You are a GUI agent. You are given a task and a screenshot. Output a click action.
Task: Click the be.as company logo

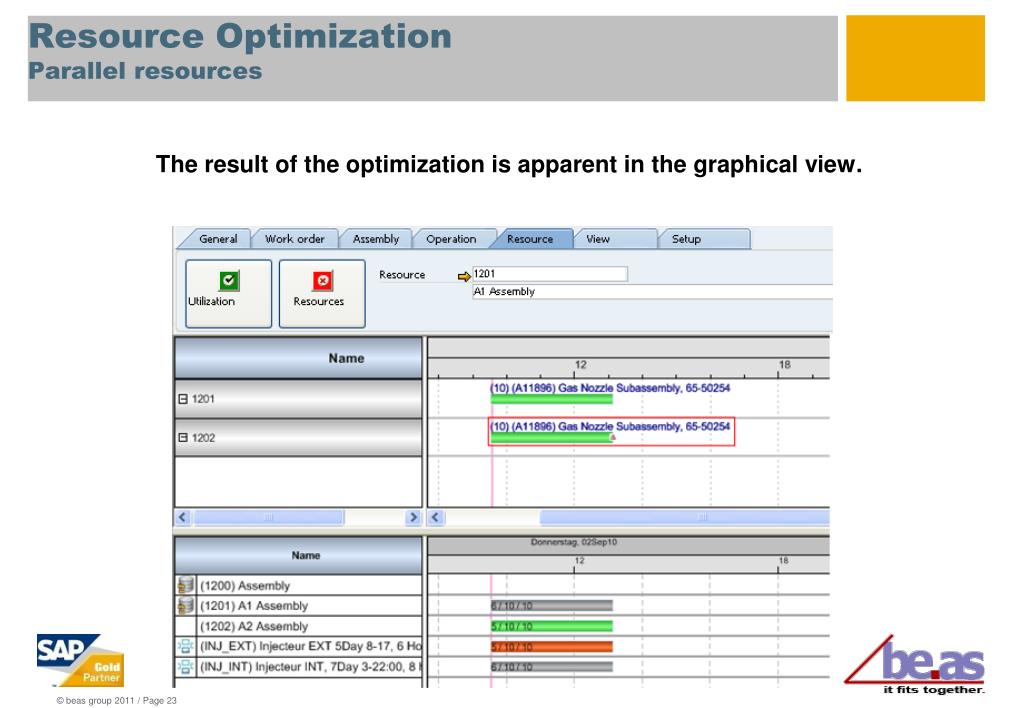(914, 663)
